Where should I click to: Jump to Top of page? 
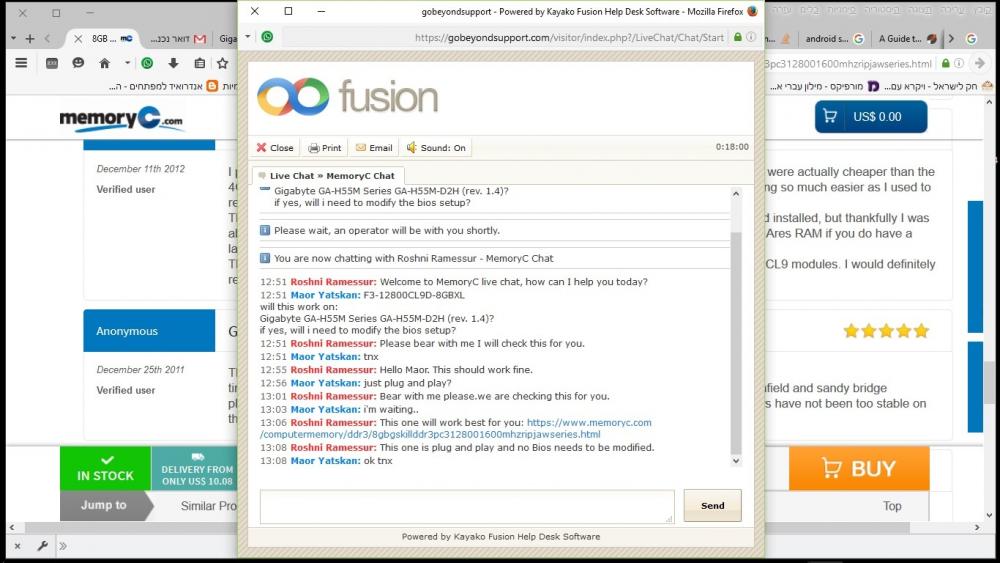[x=892, y=506]
